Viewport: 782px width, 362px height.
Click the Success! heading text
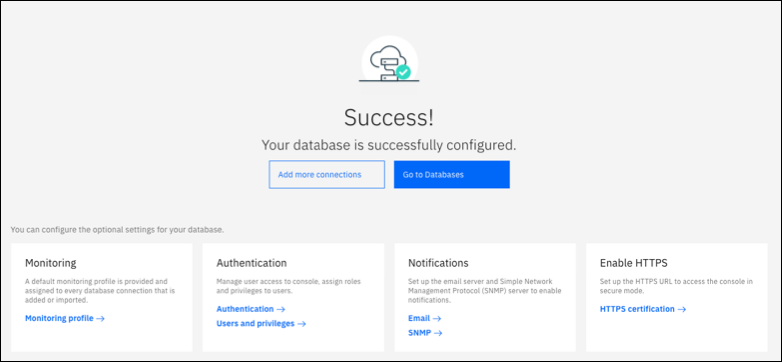[389, 118]
